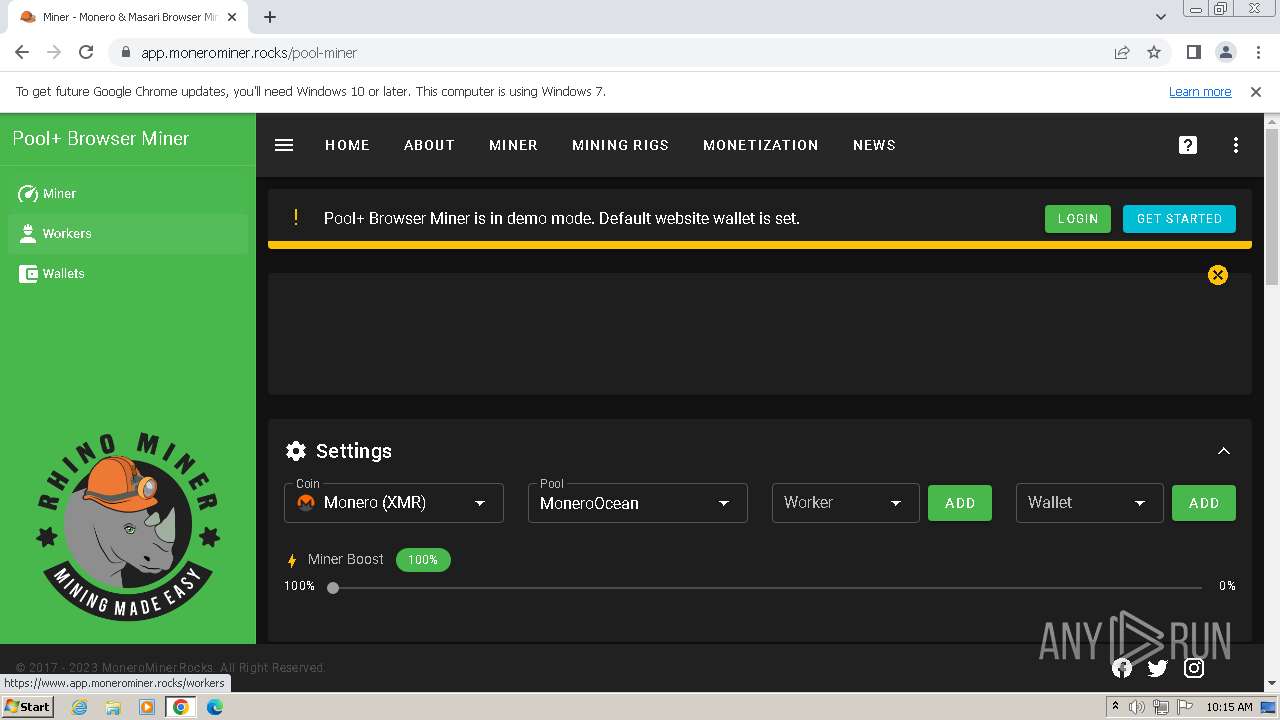1280x720 pixels.
Task: Open Windows Media Player from taskbar
Action: [x=147, y=707]
